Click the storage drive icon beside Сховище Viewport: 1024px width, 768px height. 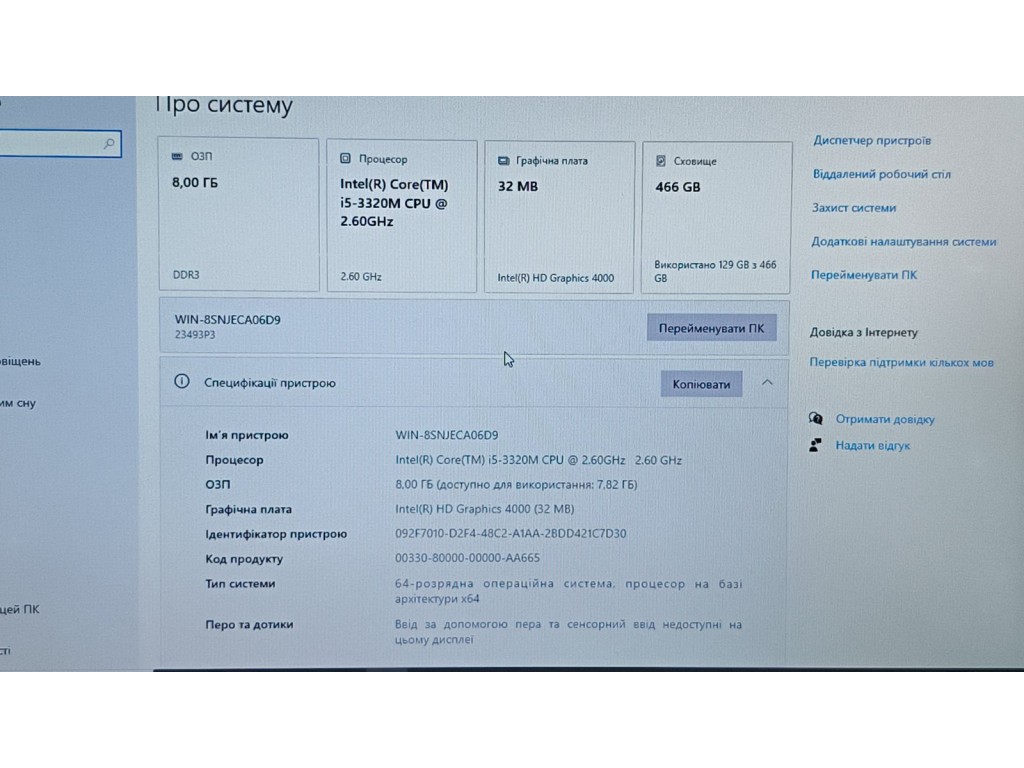click(x=660, y=161)
